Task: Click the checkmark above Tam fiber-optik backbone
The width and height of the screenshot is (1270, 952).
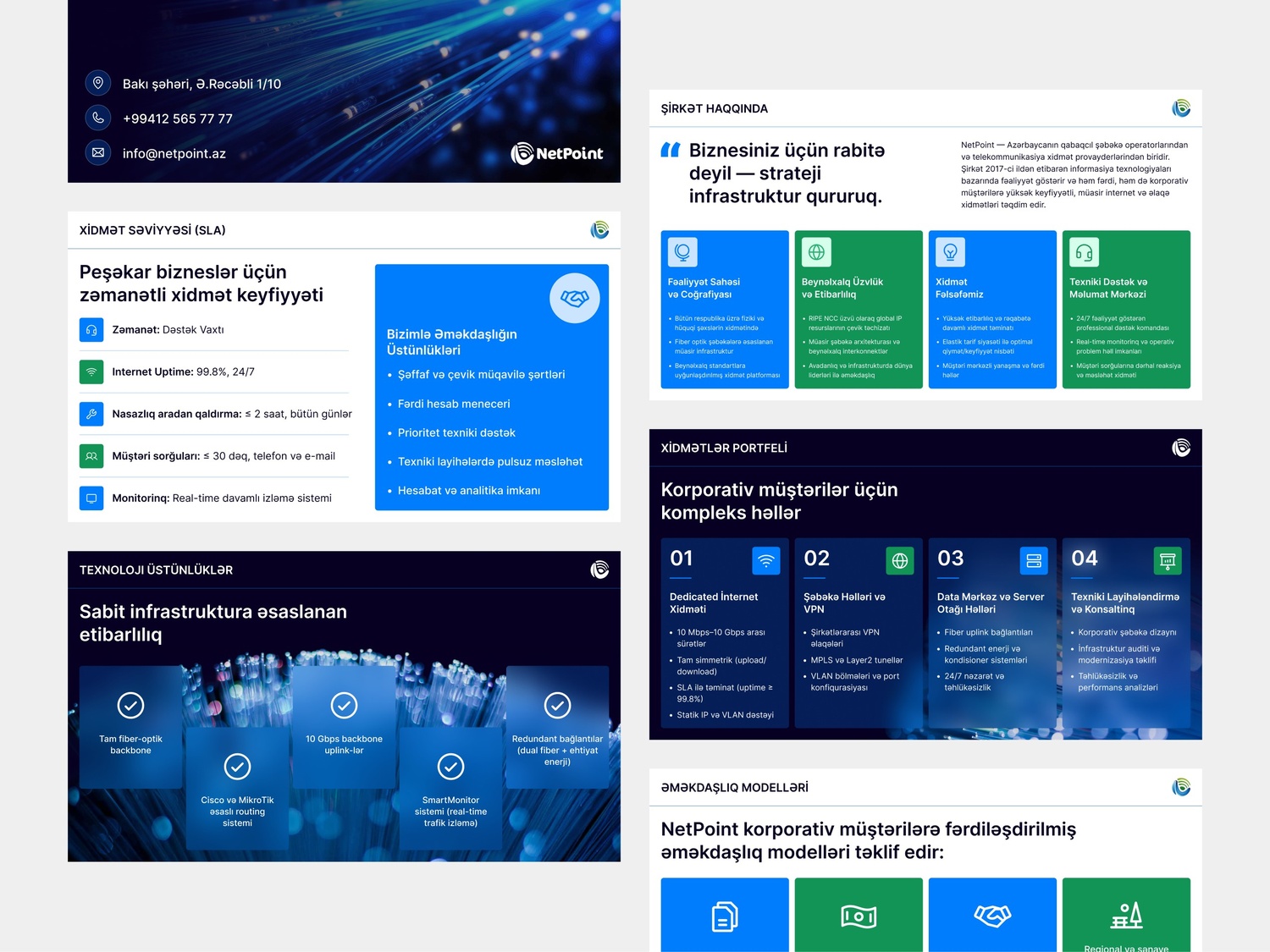Action: click(130, 705)
